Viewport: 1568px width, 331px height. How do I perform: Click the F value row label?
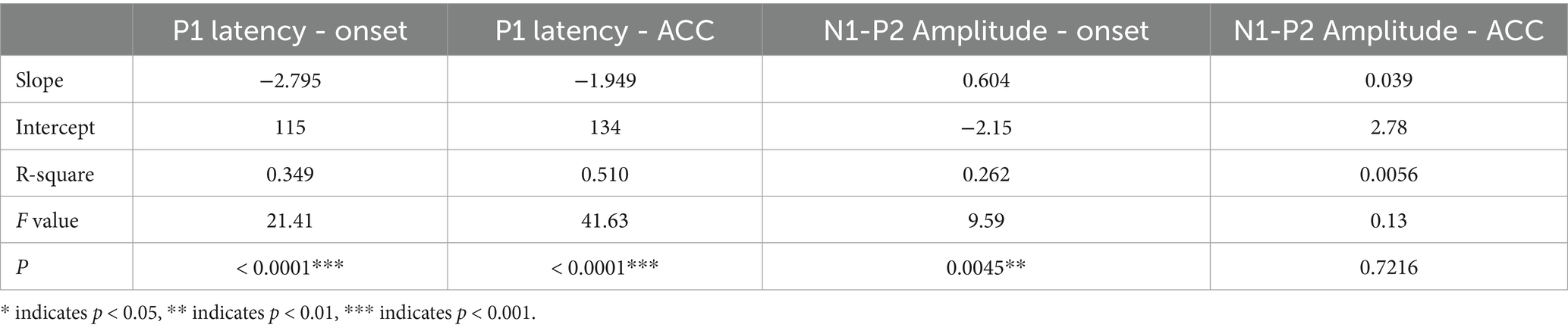pyautogui.click(x=47, y=221)
